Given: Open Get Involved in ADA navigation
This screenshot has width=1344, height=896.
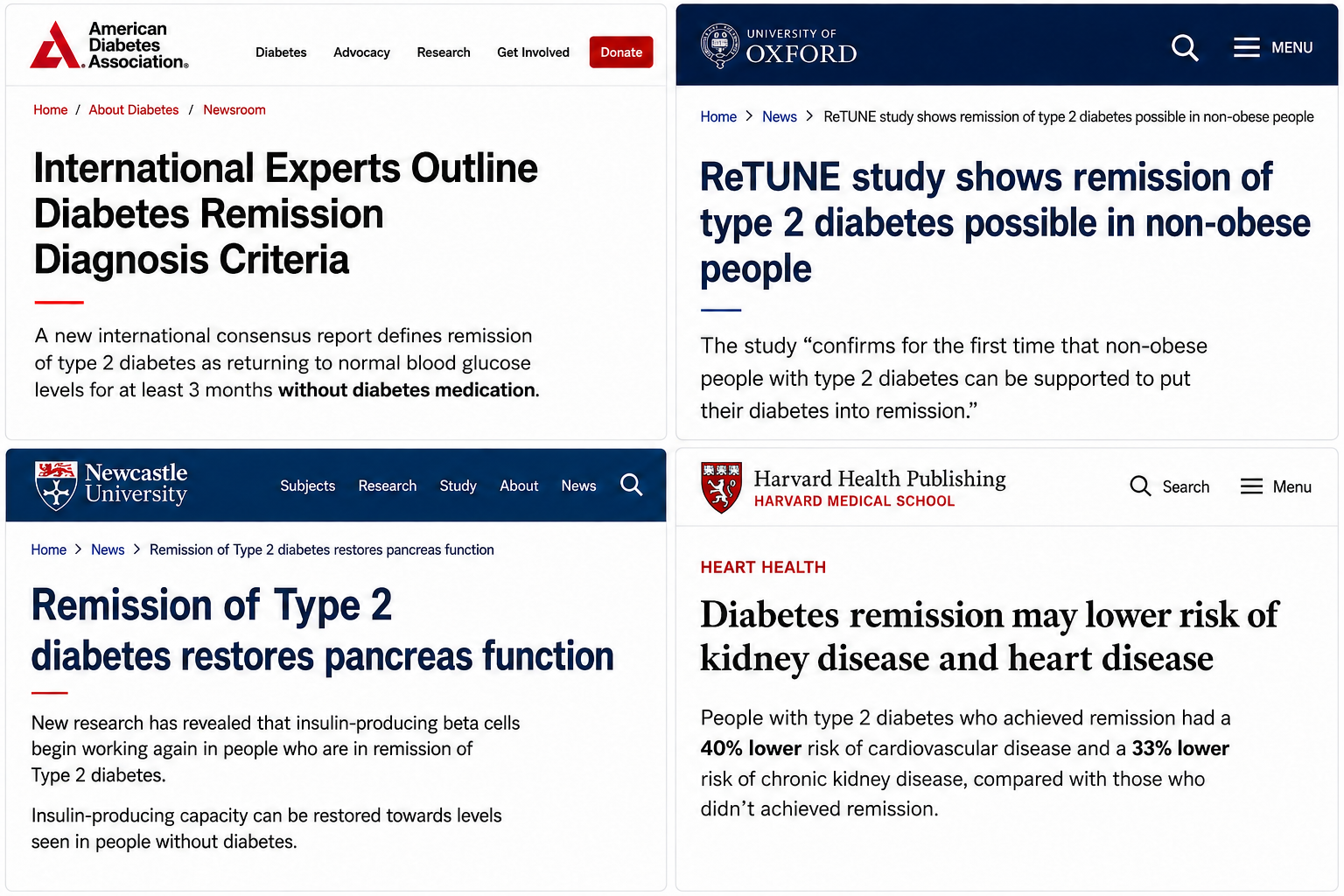Looking at the screenshot, I should point(533,52).
